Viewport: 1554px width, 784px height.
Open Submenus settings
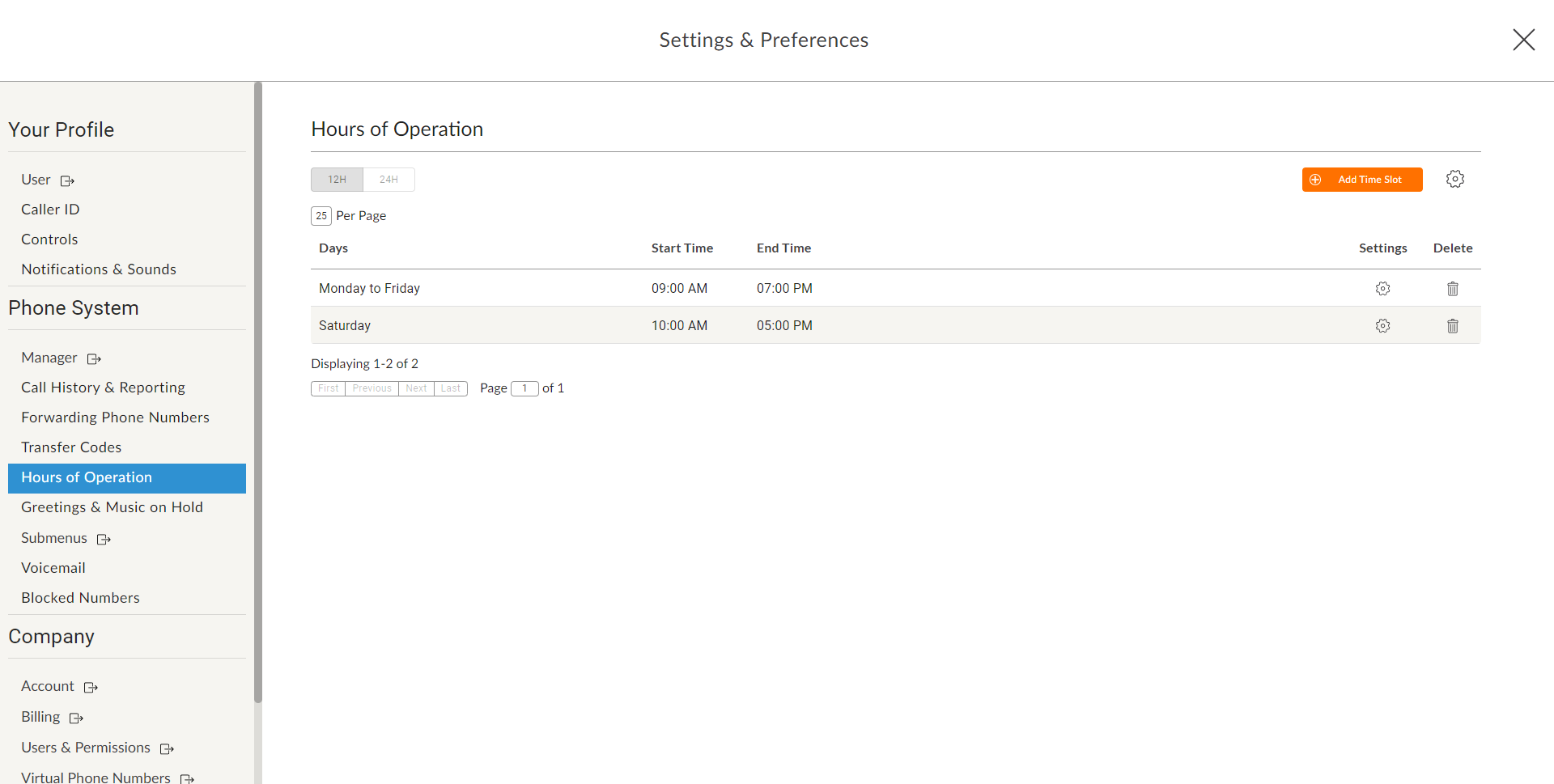(54, 538)
